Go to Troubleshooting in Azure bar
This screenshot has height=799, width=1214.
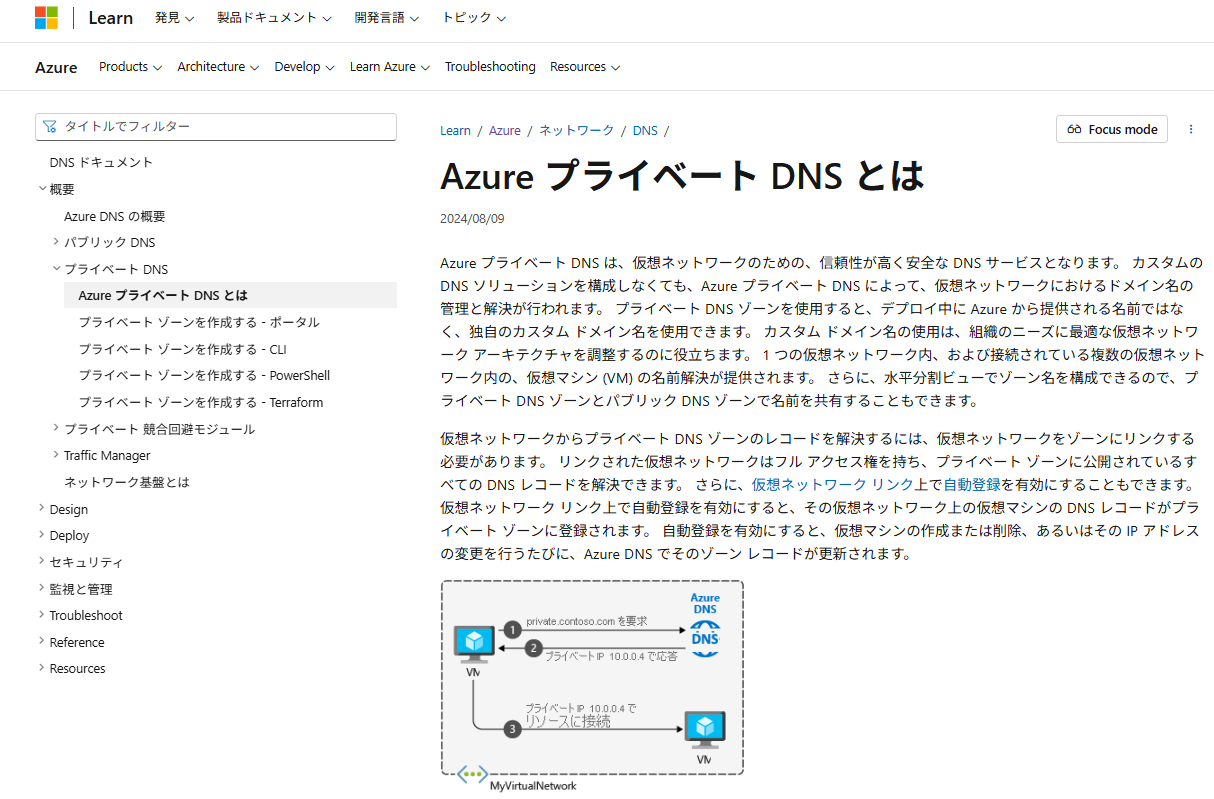pos(490,67)
